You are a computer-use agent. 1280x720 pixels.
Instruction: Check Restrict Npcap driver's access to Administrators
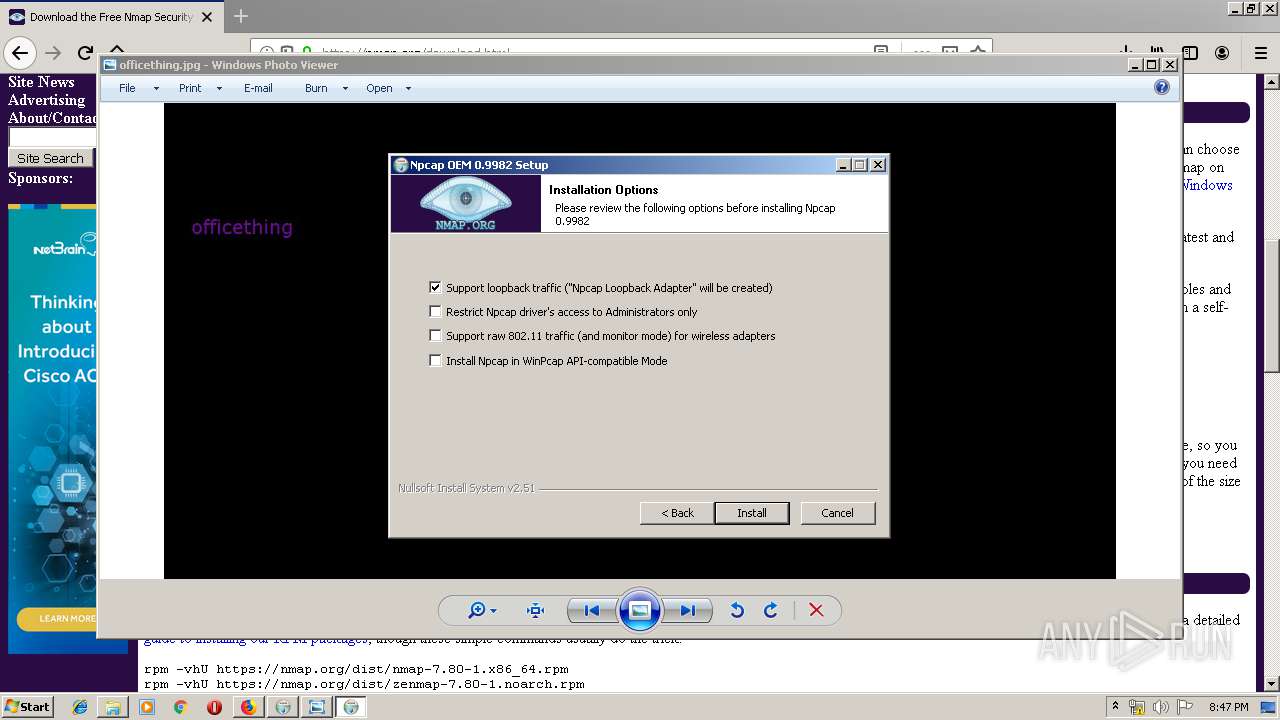coord(435,311)
